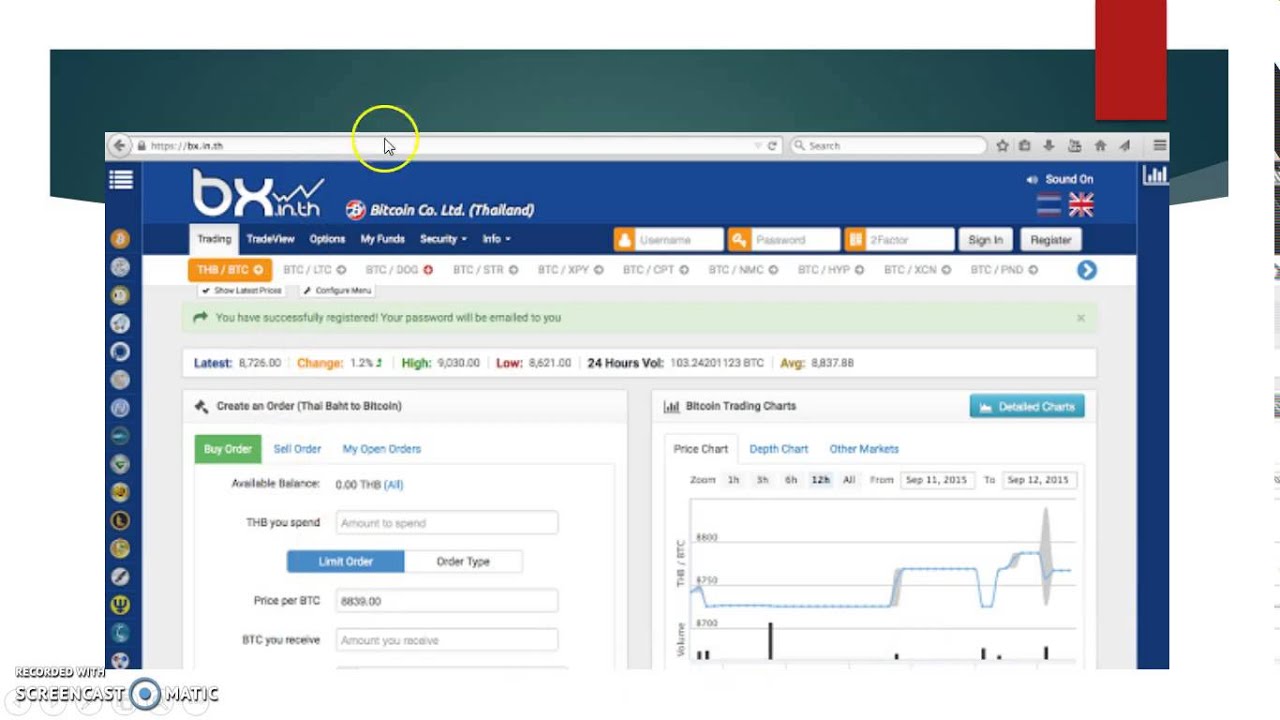The width and height of the screenshot is (1280, 720).
Task: Open the My Funds menu item
Action: point(382,239)
